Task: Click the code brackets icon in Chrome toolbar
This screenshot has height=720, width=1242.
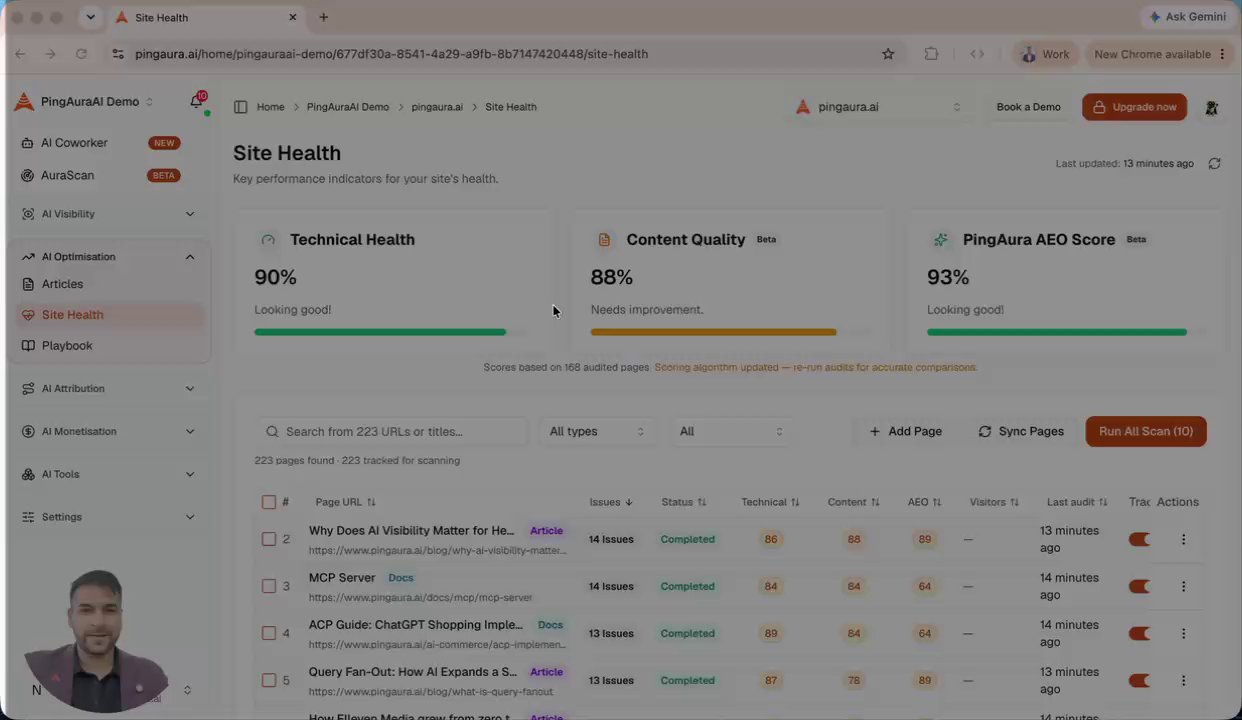Action: click(x=977, y=54)
